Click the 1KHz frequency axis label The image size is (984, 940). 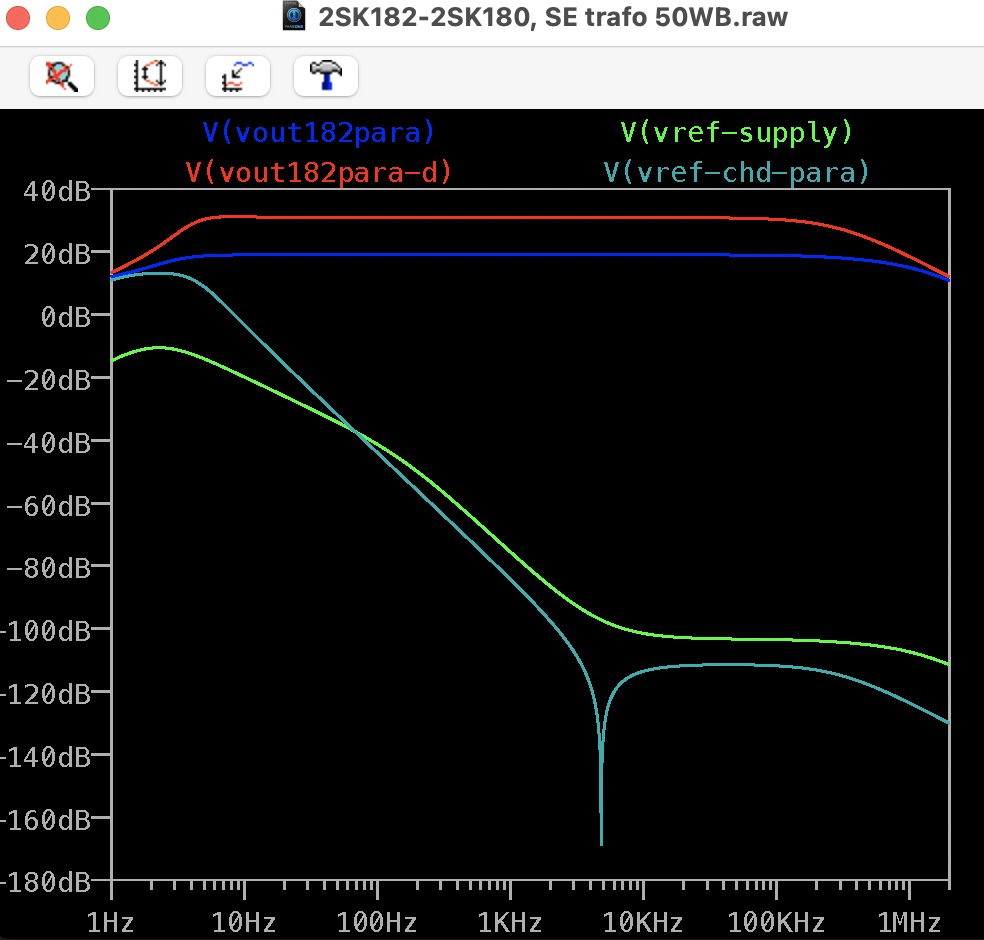click(x=510, y=922)
